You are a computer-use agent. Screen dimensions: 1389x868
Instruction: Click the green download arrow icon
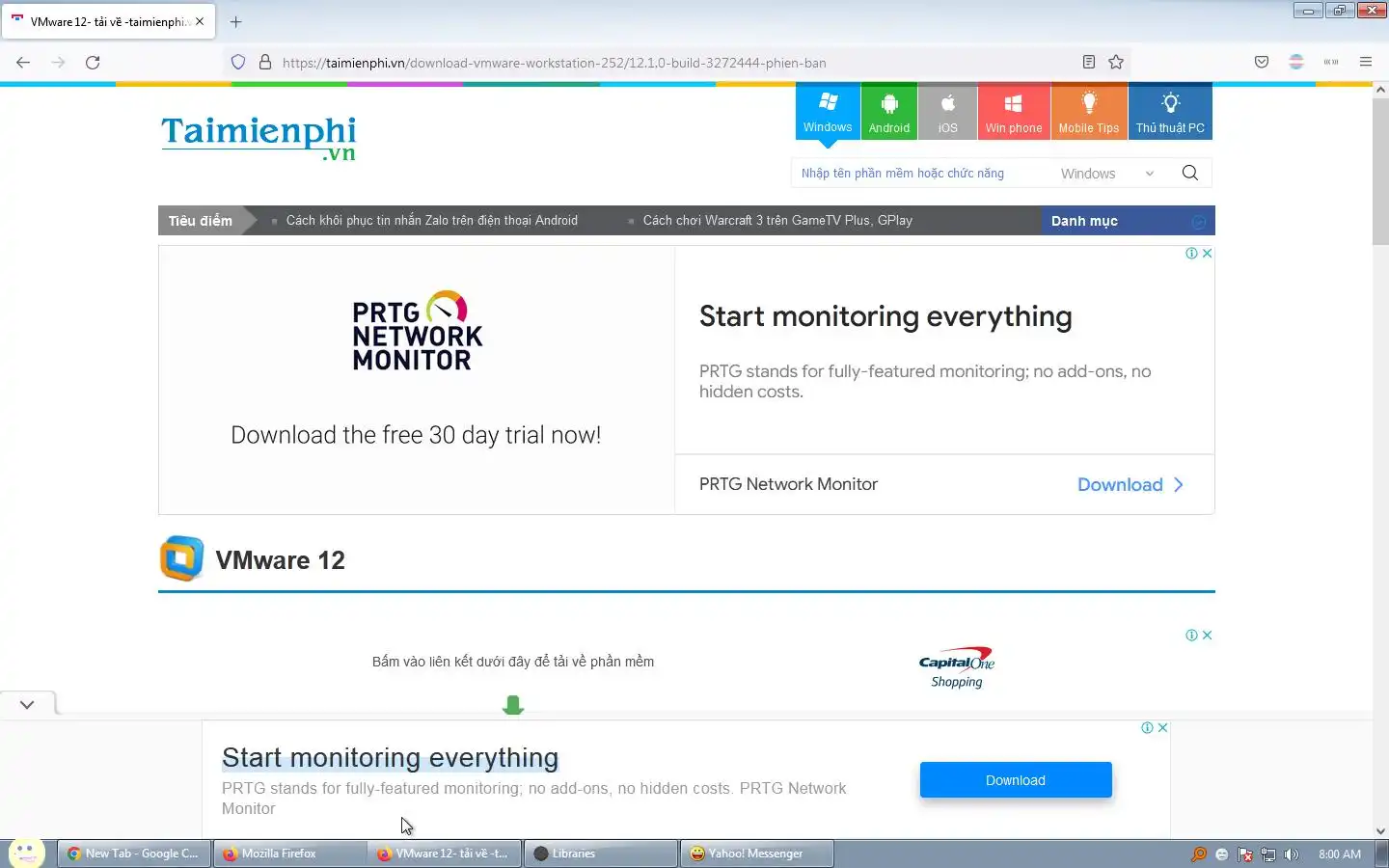tap(513, 705)
